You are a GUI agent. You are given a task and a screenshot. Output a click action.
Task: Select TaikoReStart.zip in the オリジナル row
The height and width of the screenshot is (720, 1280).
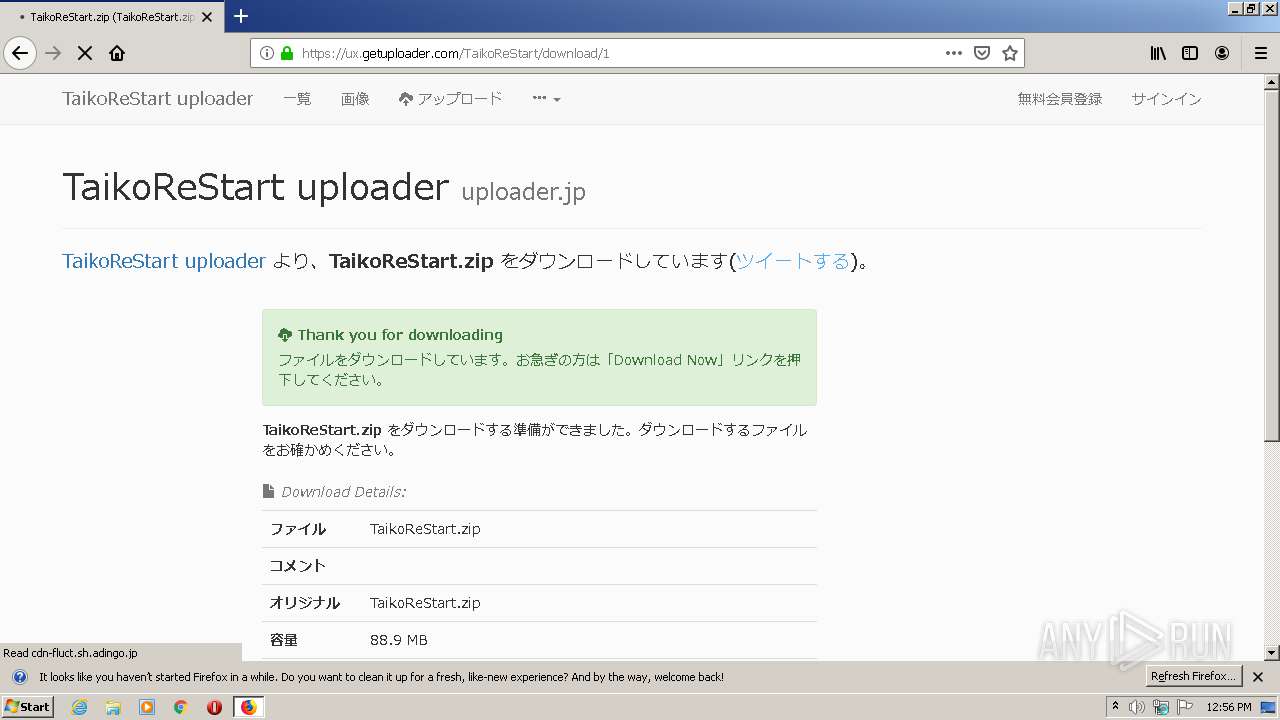coord(425,603)
